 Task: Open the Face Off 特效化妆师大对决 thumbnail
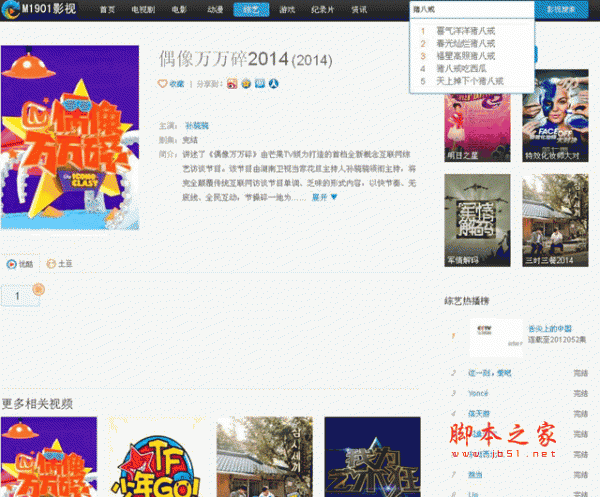[x=555, y=116]
